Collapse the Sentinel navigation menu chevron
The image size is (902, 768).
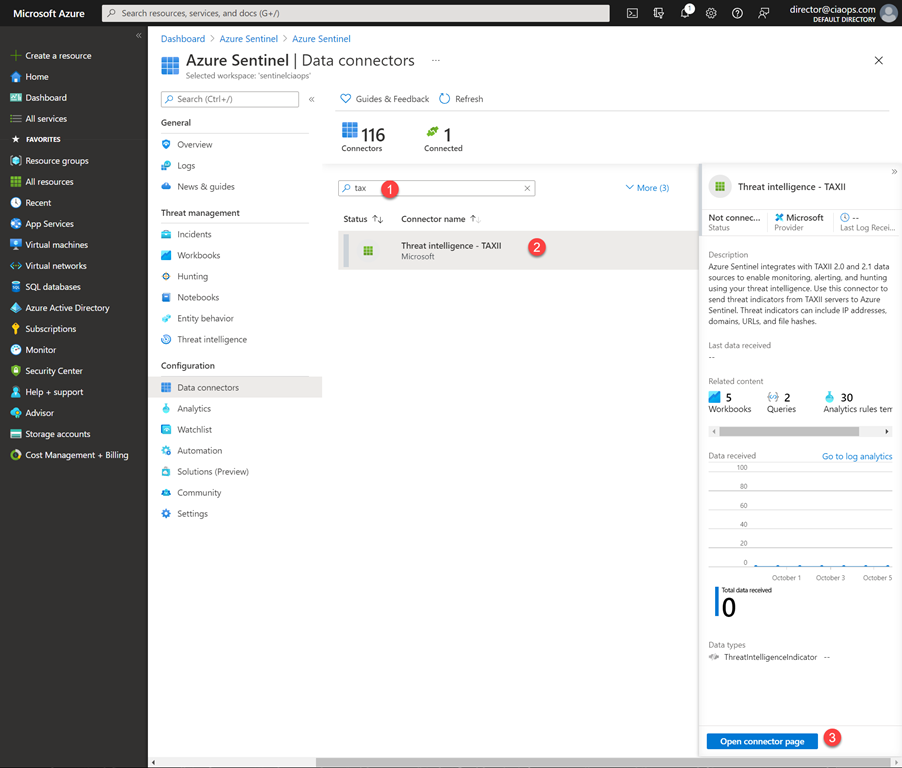coord(312,99)
